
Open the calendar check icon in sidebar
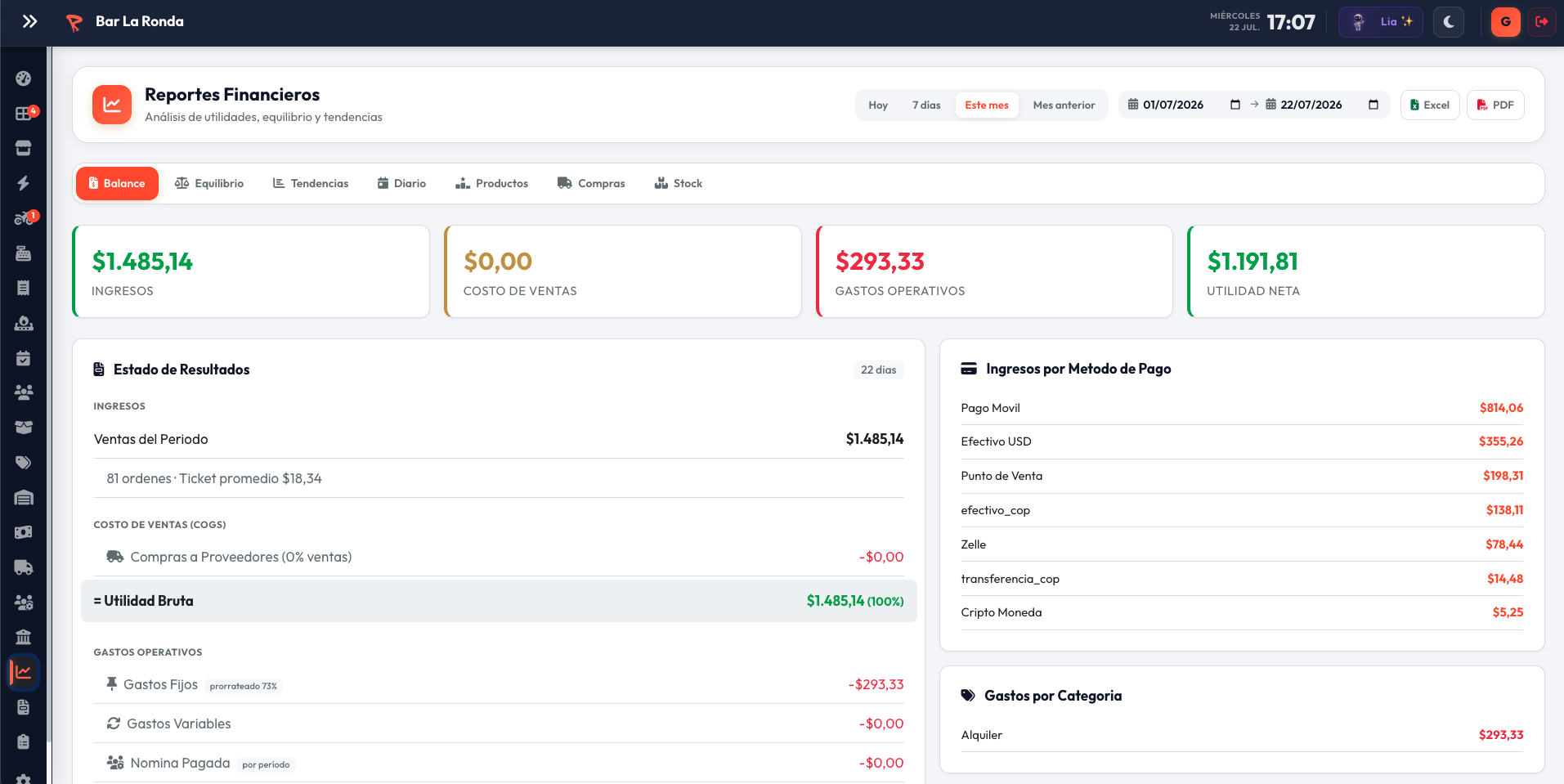point(24,358)
